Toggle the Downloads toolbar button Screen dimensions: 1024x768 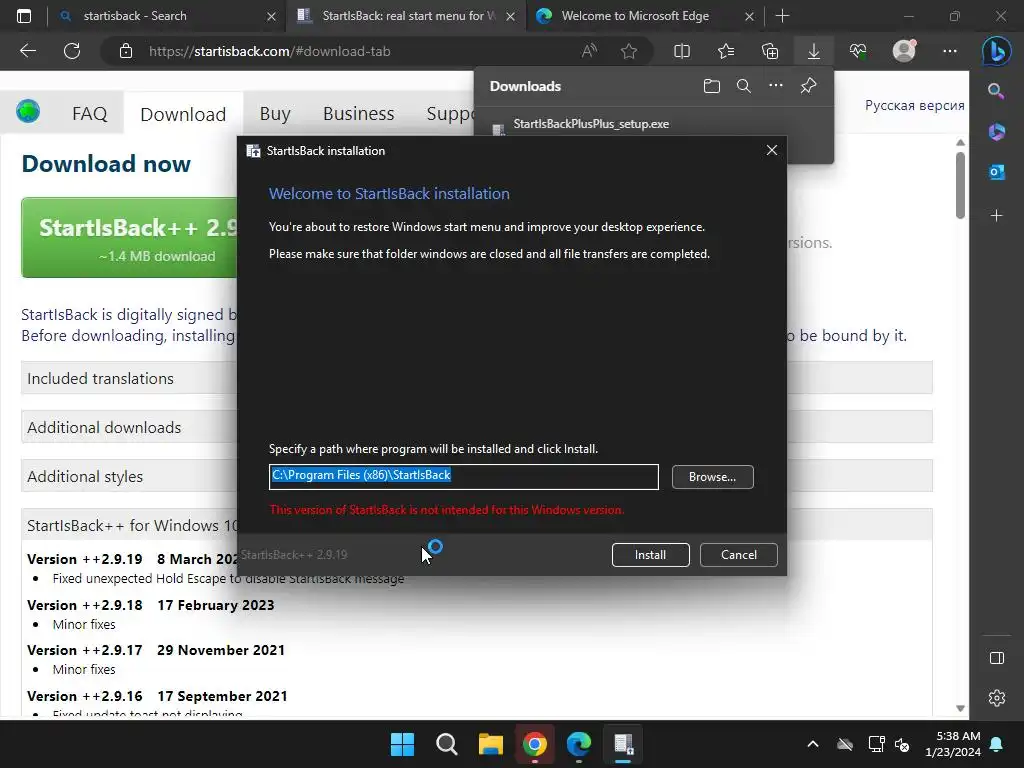814,51
